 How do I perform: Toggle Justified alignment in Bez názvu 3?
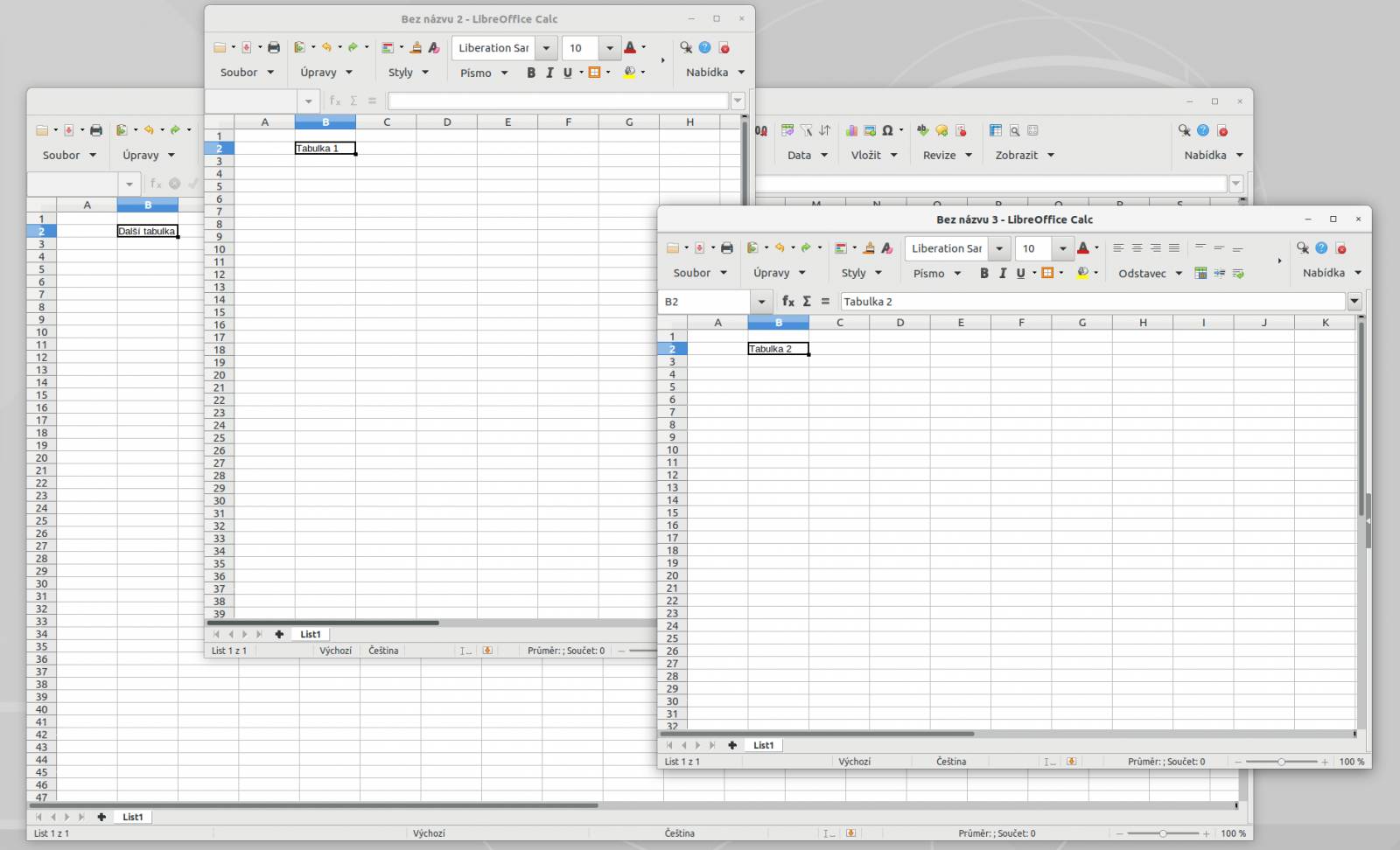click(x=1174, y=248)
